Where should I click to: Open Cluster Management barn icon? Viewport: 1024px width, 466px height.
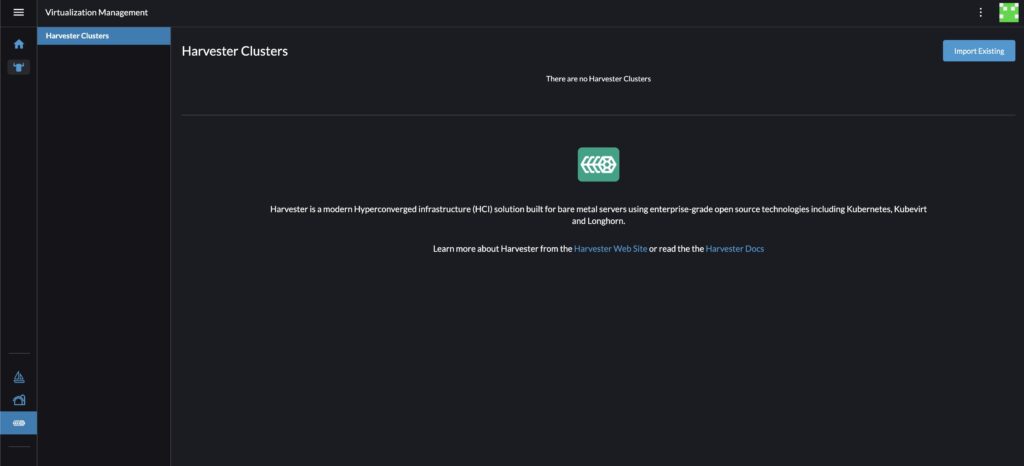click(x=18, y=400)
